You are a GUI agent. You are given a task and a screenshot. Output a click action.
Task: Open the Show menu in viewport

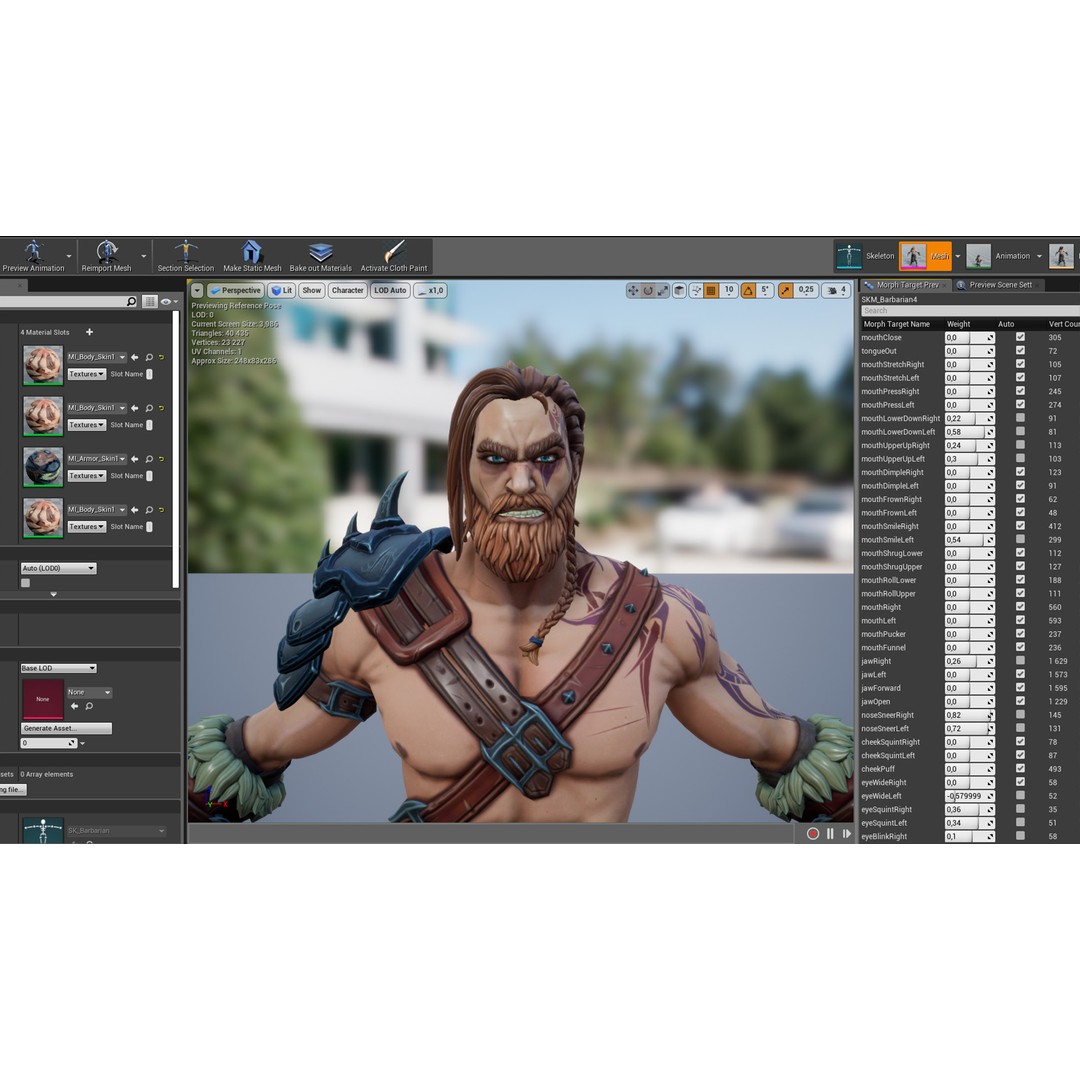pos(311,291)
